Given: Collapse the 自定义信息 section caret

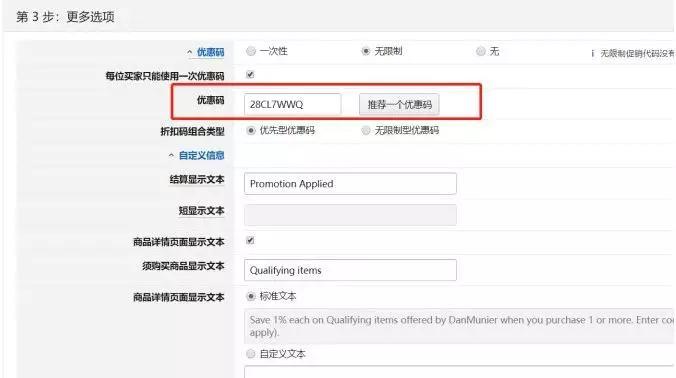Looking at the screenshot, I should [172, 155].
